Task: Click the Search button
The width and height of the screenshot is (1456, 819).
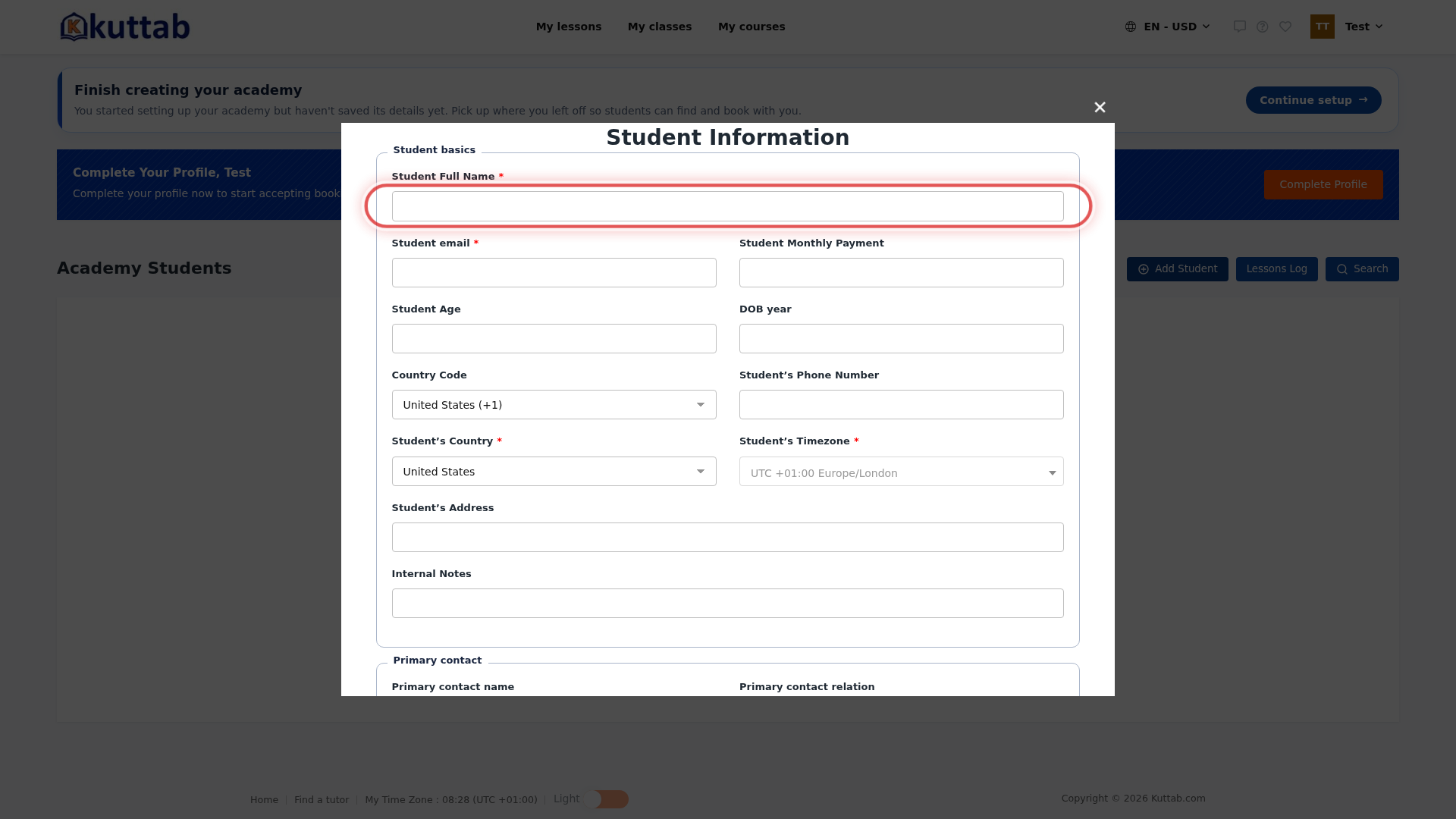Action: click(1362, 269)
